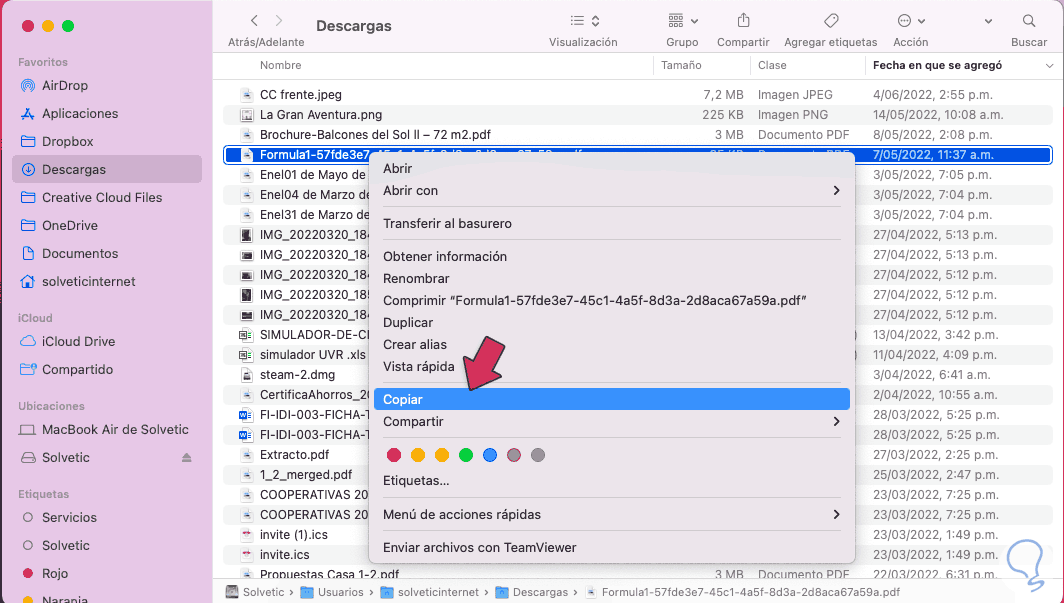Open the Acción toolbar menu

tap(911, 21)
